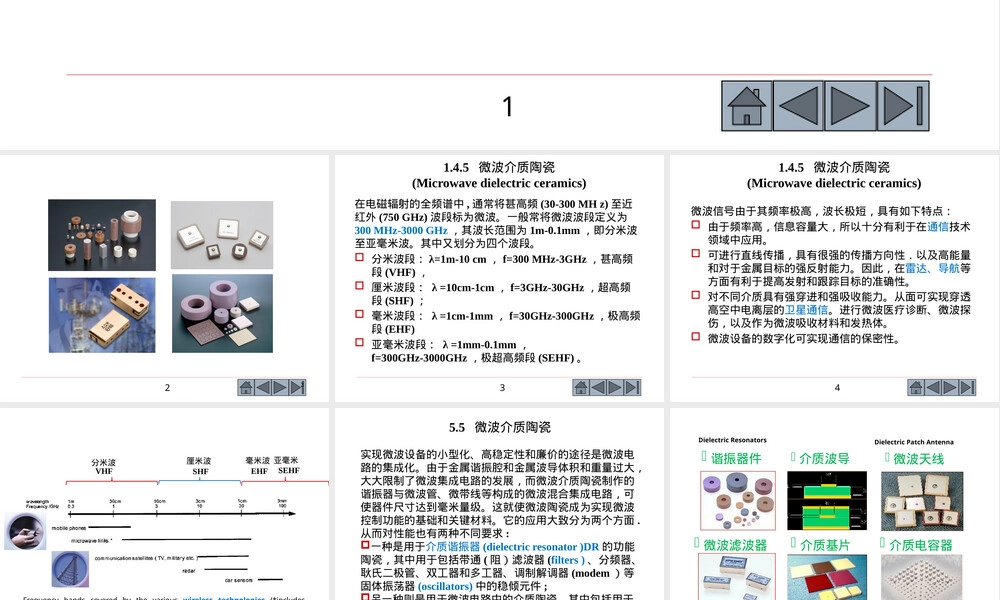Click the 1.4.5 heading on slide 3
Image resolution: width=1000 pixels, height=600 pixels.
499,175
